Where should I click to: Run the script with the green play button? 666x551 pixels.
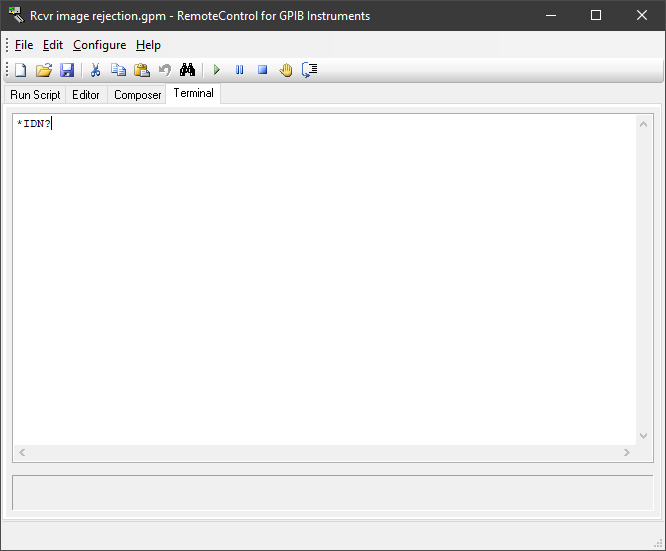pyautogui.click(x=216, y=70)
